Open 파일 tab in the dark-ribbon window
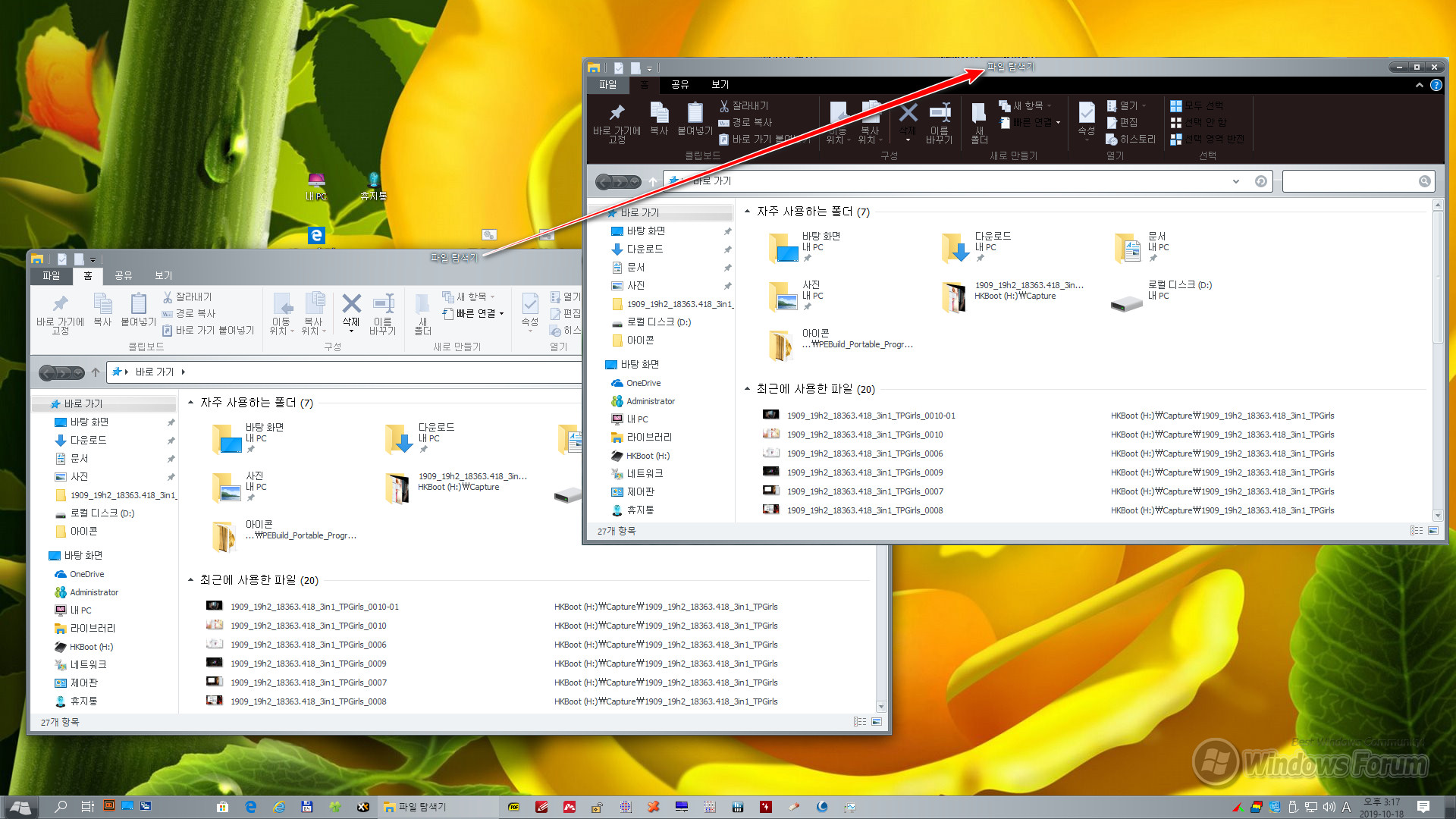The height and width of the screenshot is (819, 1456). tap(608, 85)
